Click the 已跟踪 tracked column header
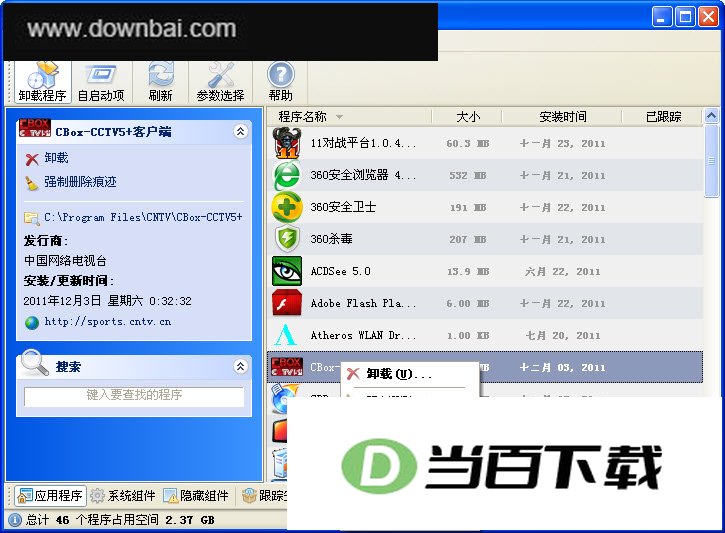 pyautogui.click(x=663, y=116)
